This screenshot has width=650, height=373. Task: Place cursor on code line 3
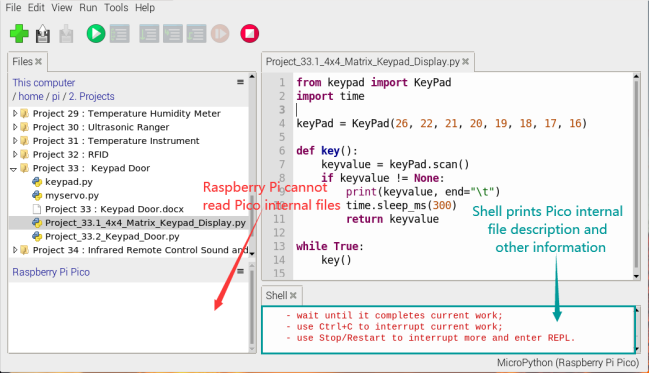(462, 109)
